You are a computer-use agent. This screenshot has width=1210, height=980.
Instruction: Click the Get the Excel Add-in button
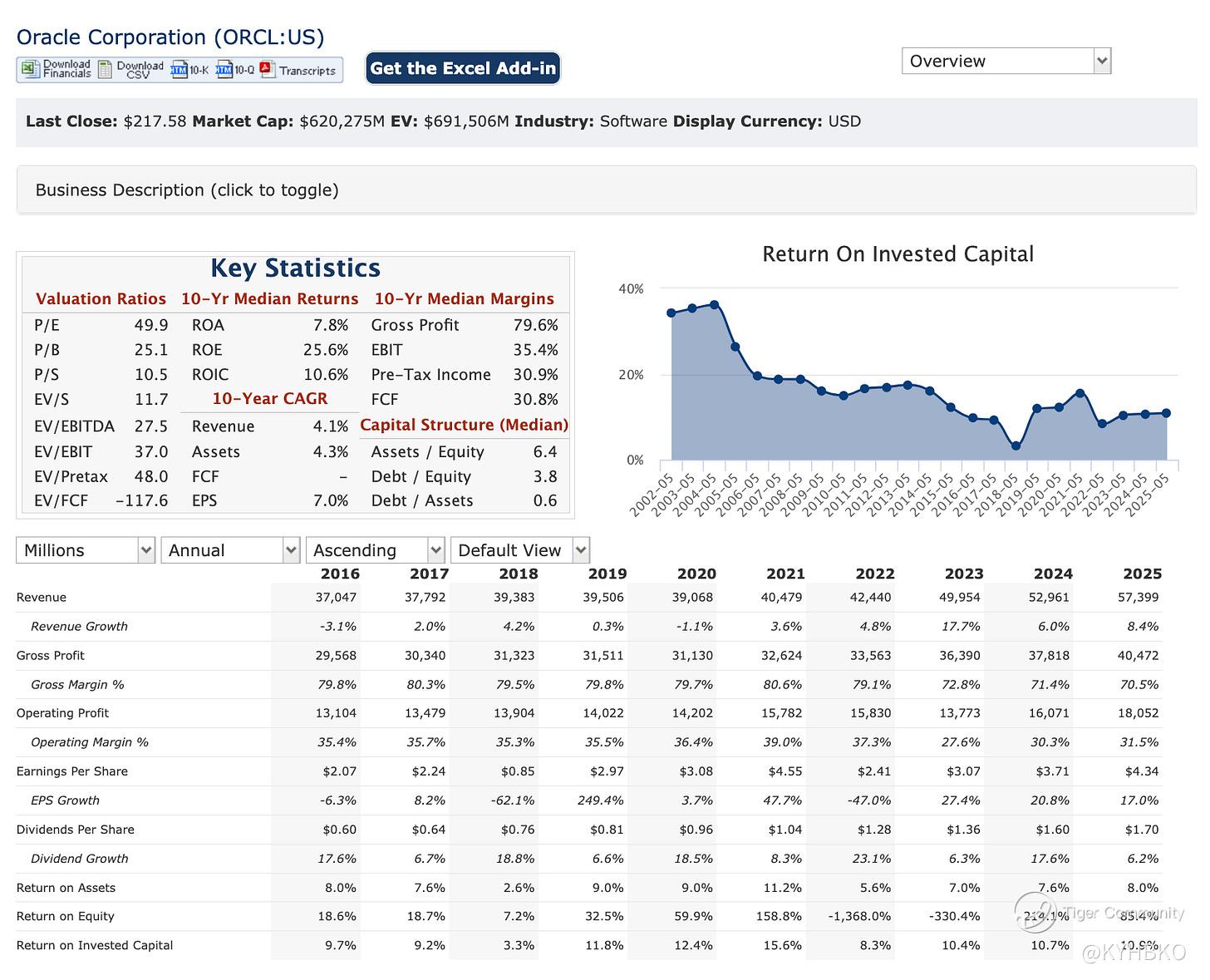point(463,68)
